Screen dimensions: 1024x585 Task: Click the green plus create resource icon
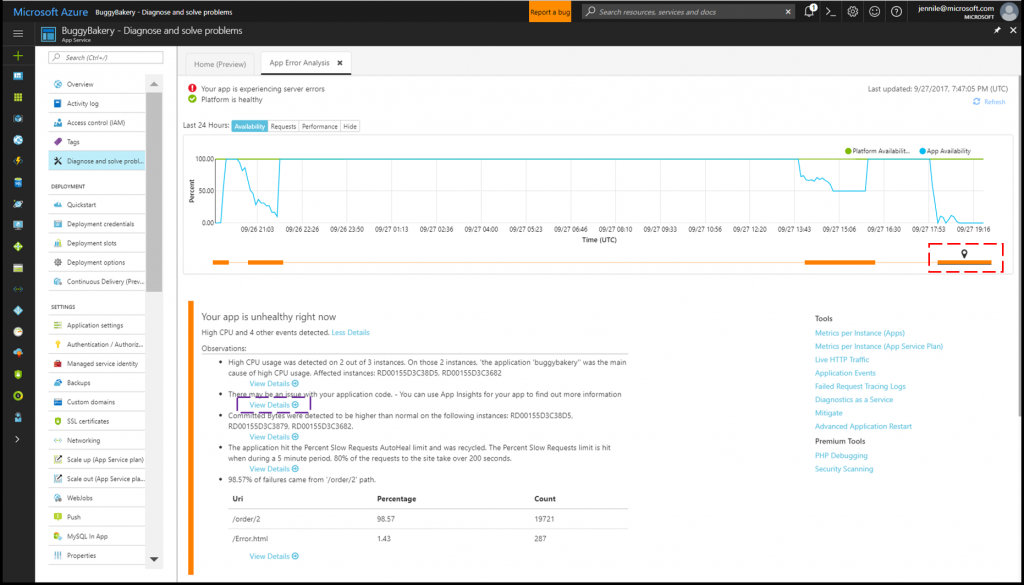point(18,55)
